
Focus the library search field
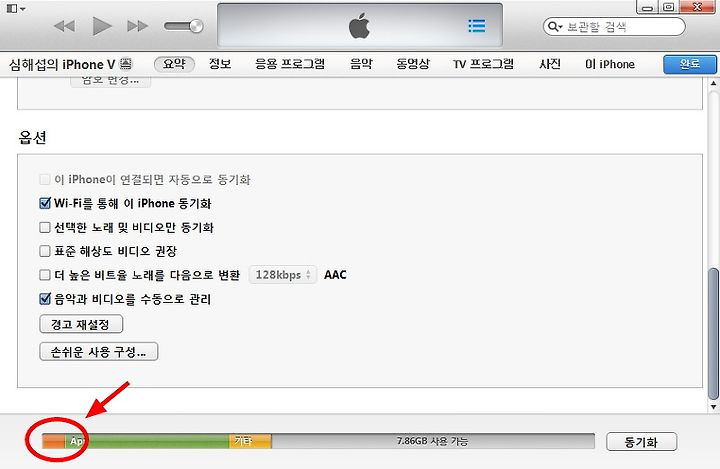613,27
